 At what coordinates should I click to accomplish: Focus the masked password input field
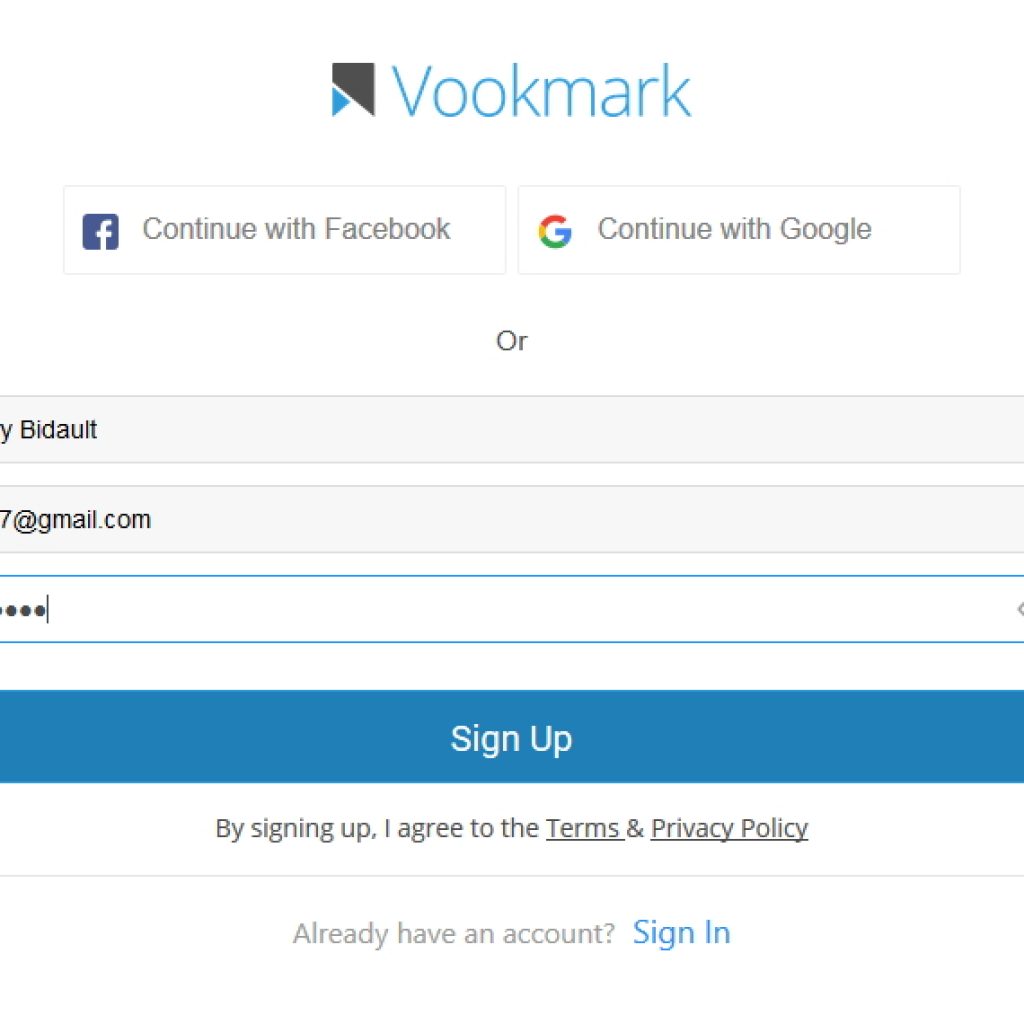512,609
